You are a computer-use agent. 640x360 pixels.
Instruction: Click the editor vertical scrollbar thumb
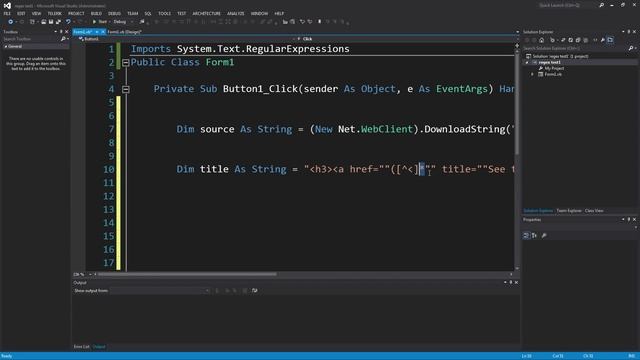517,103
